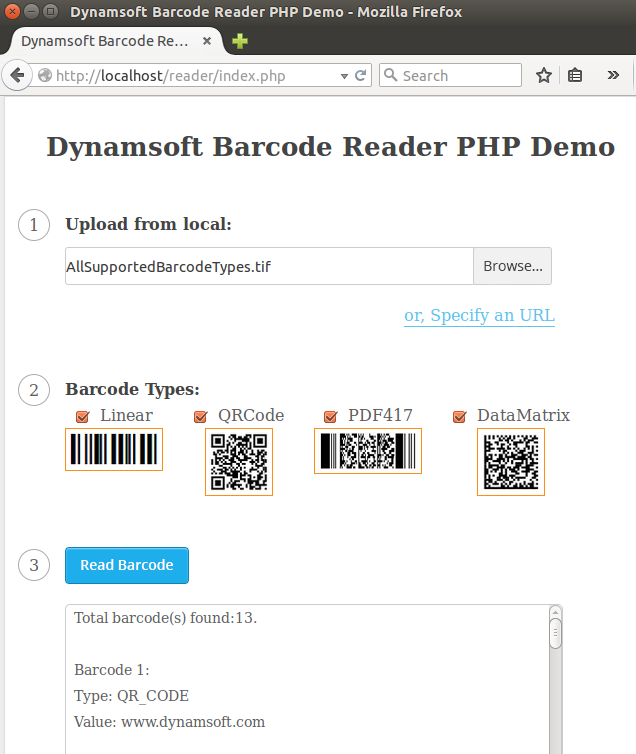Click the browser Back arrow button

coord(17,75)
